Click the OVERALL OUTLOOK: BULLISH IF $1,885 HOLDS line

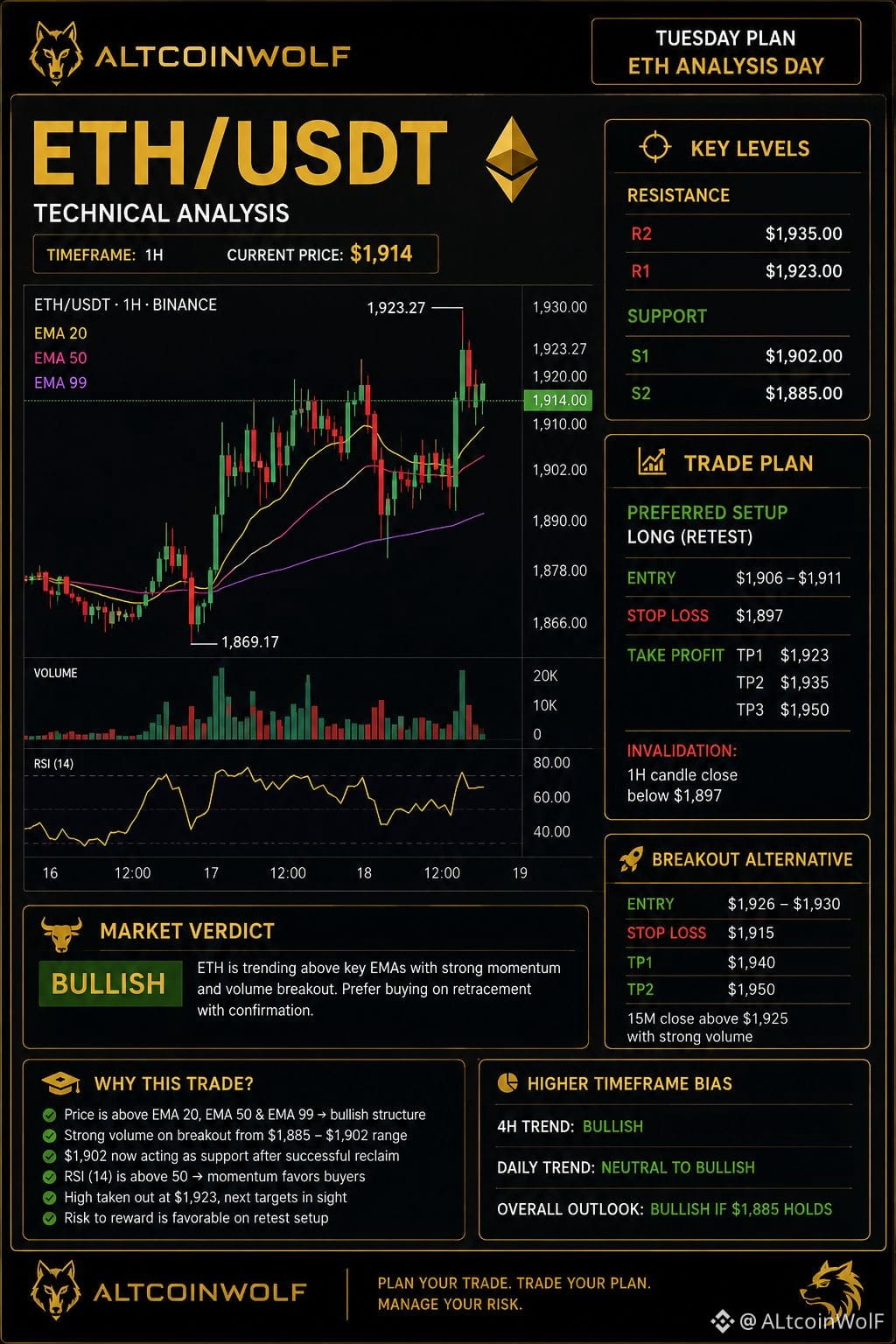[x=664, y=1209]
